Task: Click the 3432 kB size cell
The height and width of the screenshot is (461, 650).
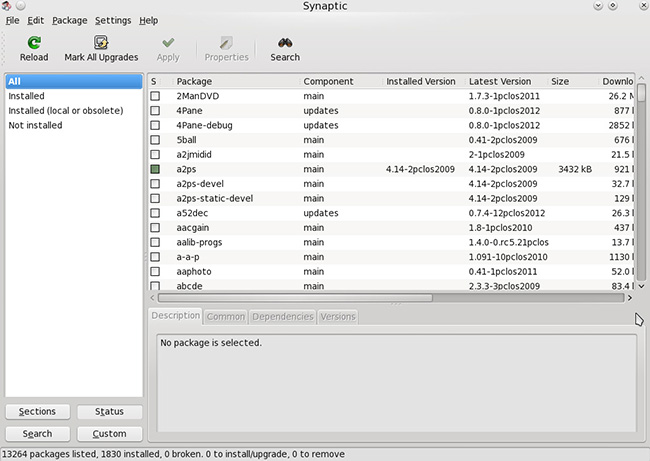Action: pyautogui.click(x=575, y=169)
